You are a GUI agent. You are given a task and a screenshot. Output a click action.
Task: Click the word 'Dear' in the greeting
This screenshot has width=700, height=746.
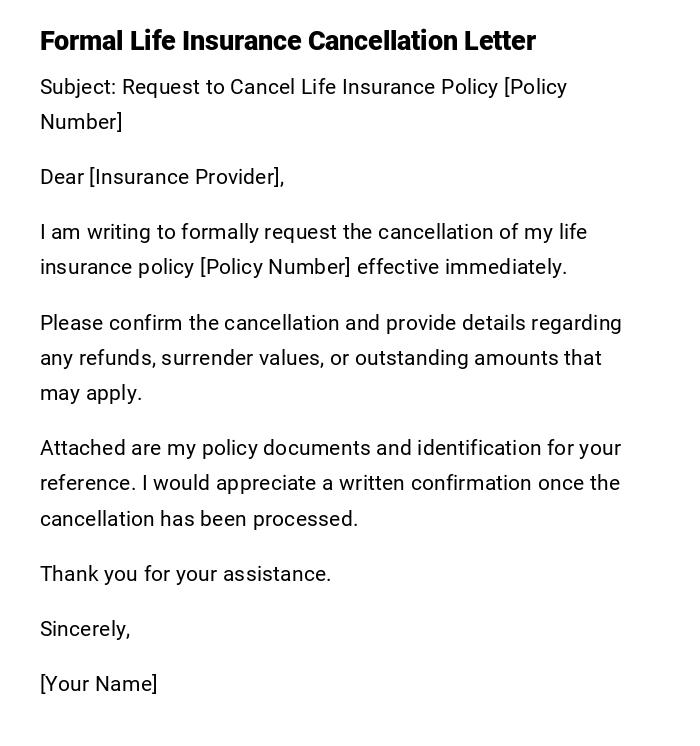pyautogui.click(x=62, y=177)
